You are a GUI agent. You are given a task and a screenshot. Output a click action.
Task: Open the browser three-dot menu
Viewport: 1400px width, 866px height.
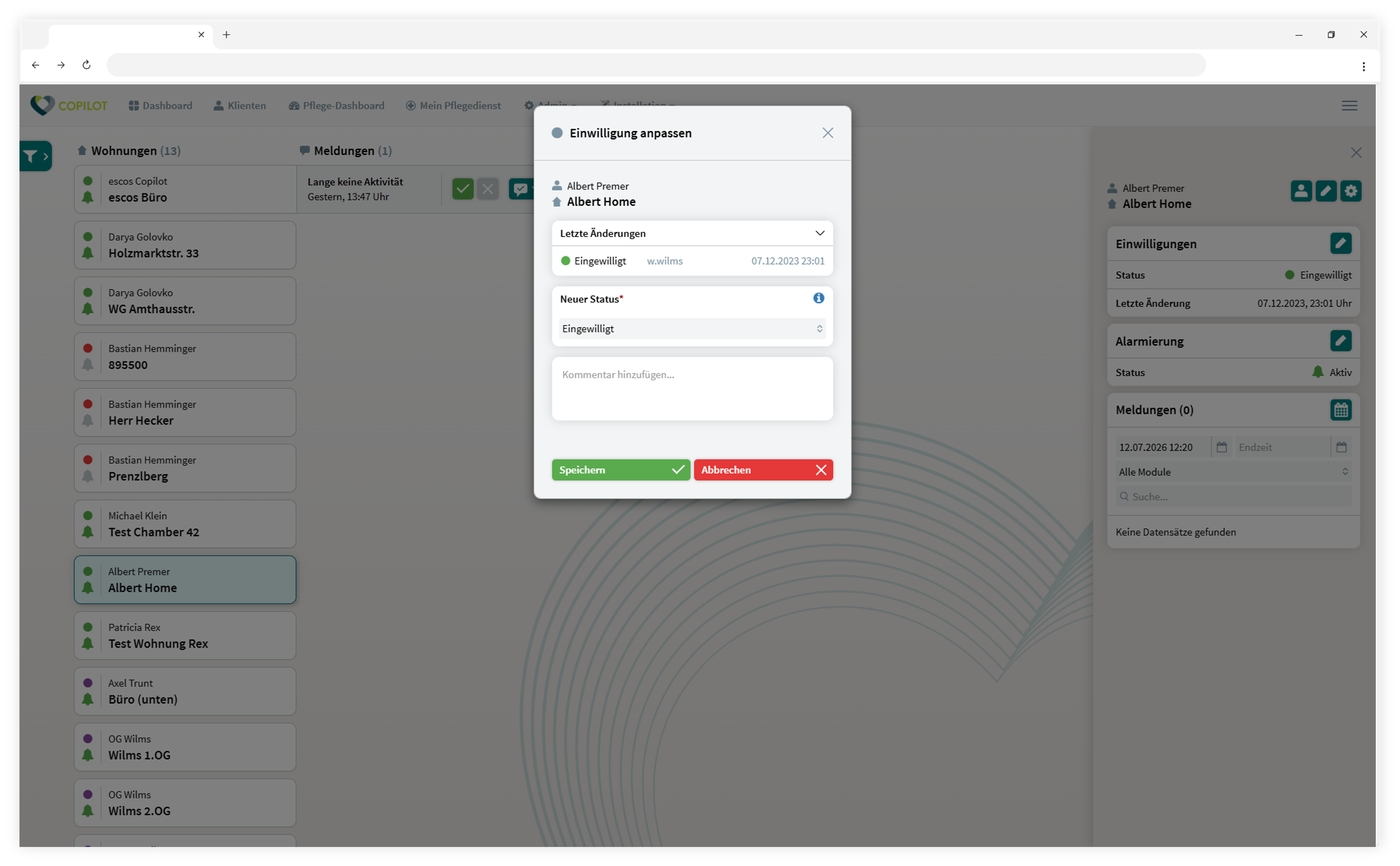point(1363,67)
